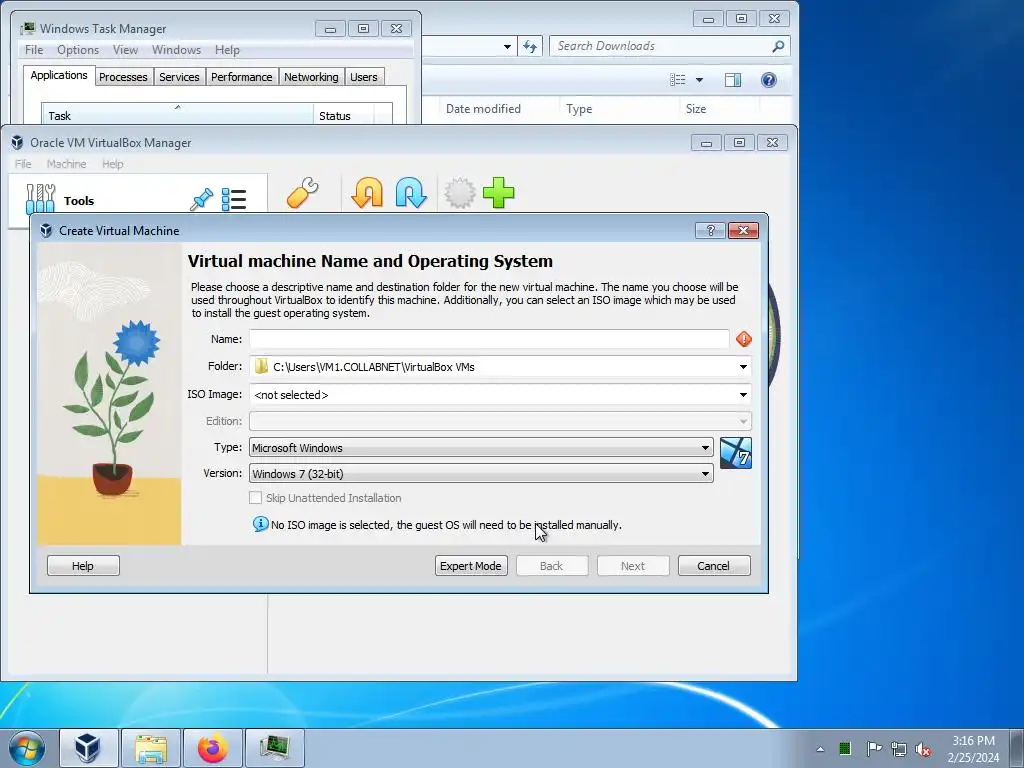The height and width of the screenshot is (768, 1024).
Task: Open the File menu in Task Manager
Action: (34, 50)
